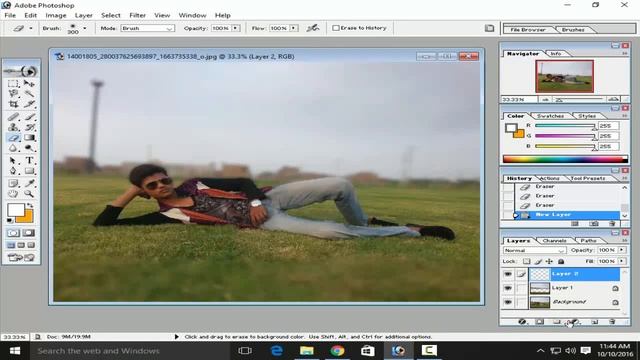Select the Eraser tool in toolbox
640x360 pixels.
[x=13, y=138]
